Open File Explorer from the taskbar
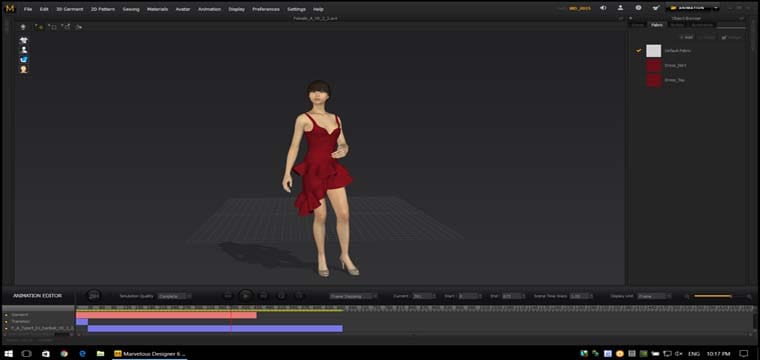Screen dimensions: 760x360 click(x=100, y=354)
